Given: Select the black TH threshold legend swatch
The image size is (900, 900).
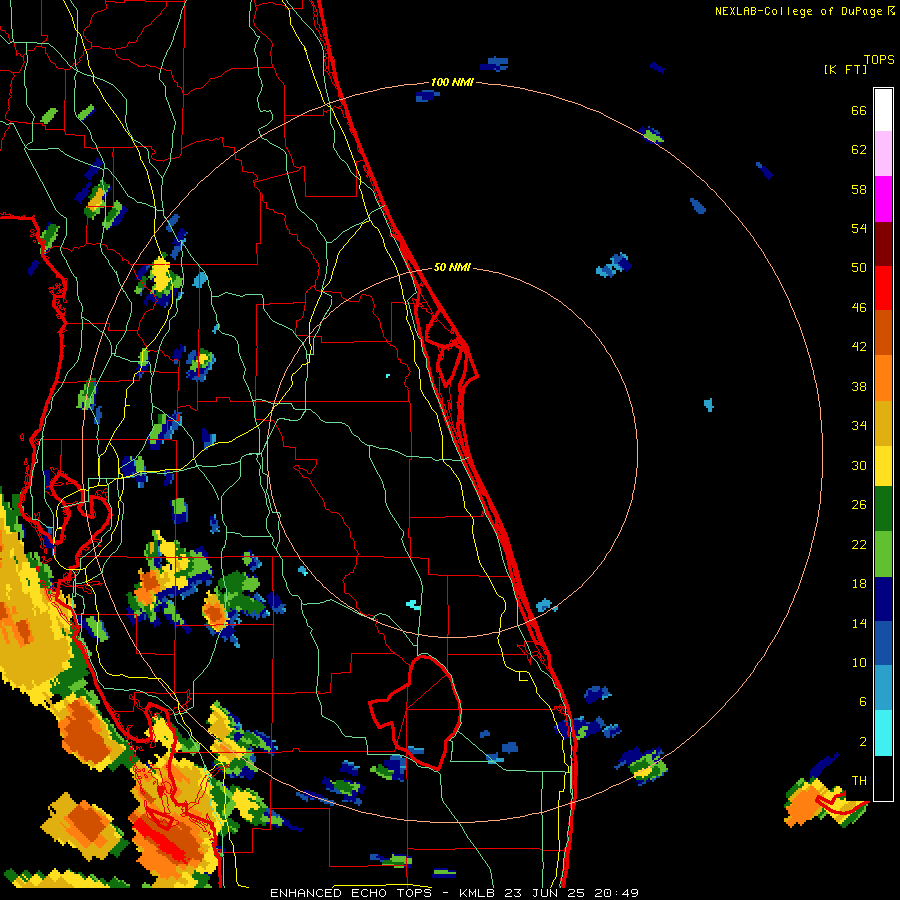Looking at the screenshot, I should 883,778.
